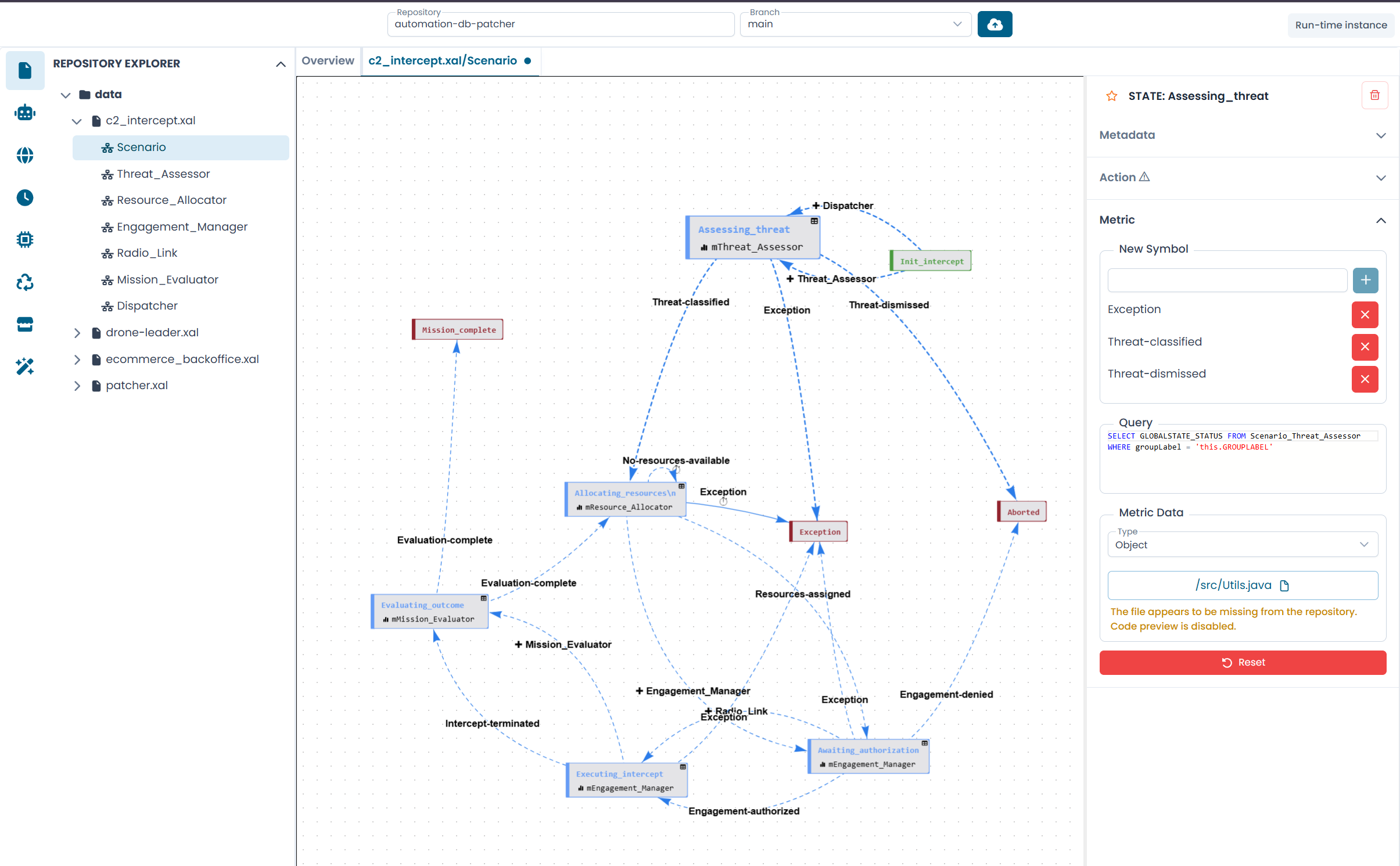Screen dimensions: 1400x866
Task: Remove the Threat-dismissed symbol entry
Action: tap(1365, 379)
